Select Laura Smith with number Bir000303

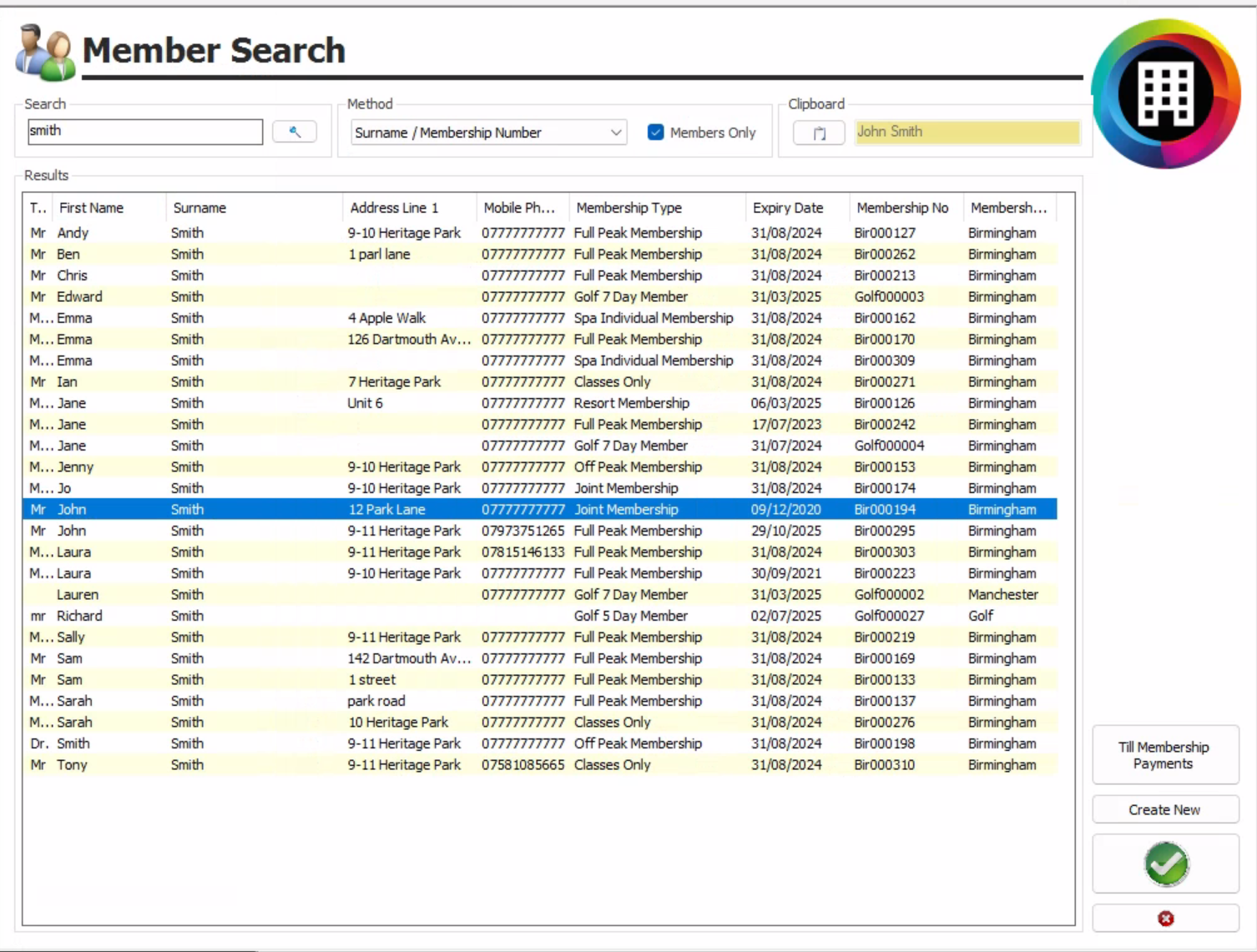point(540,552)
